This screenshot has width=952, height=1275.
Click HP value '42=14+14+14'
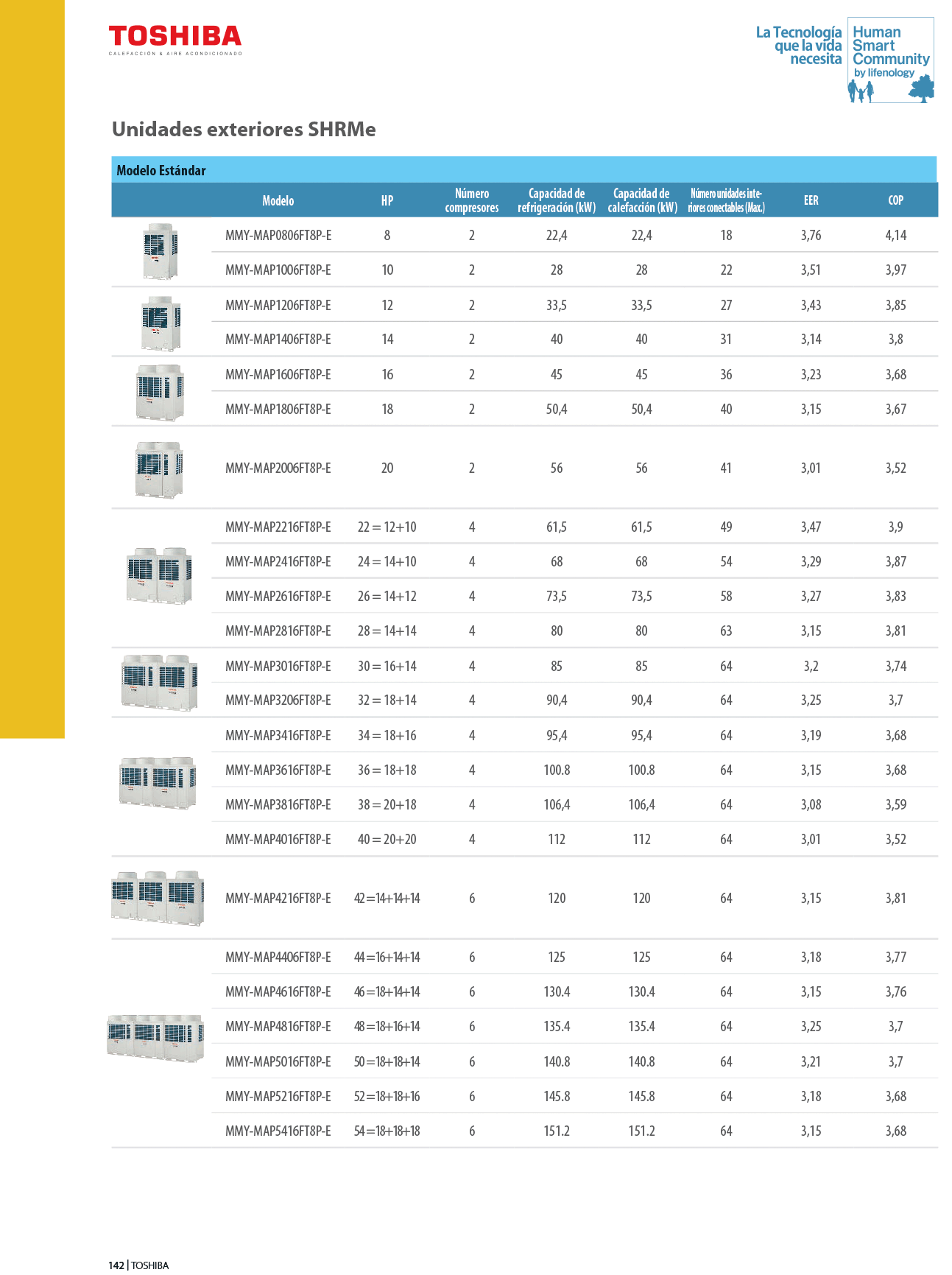pos(387,899)
